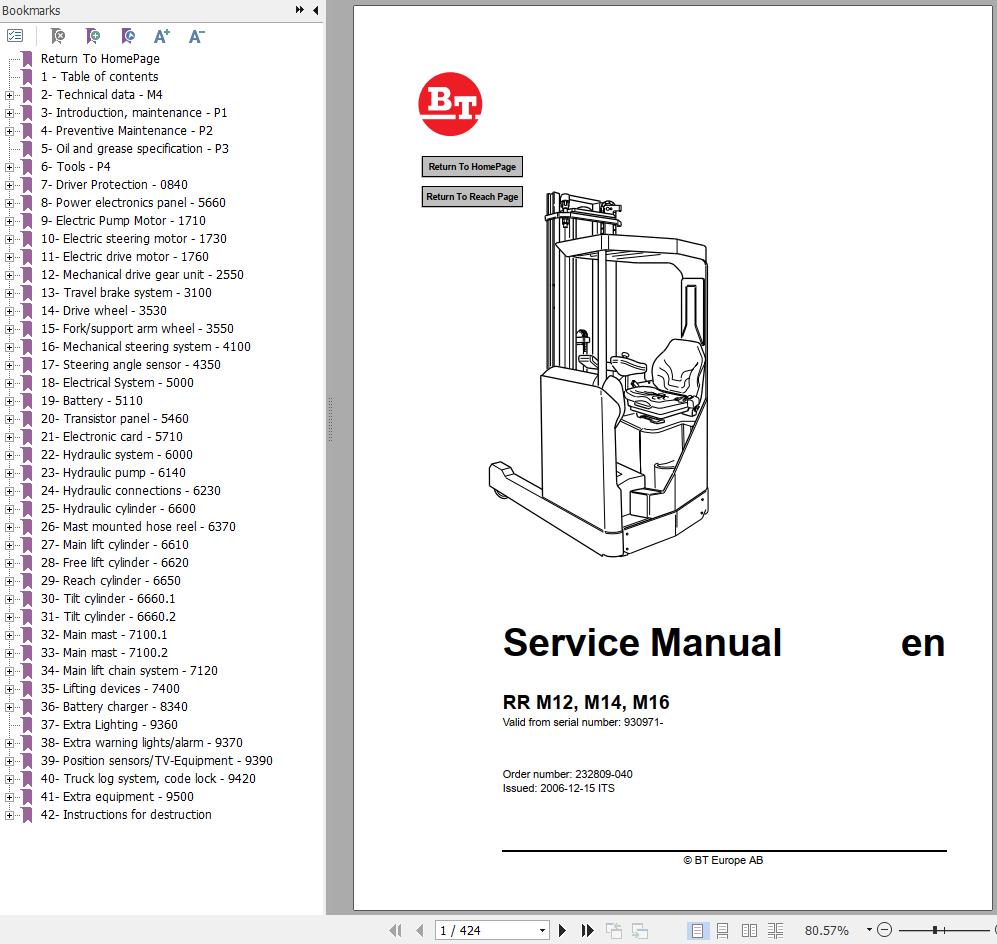Decrease bookmark font size with A-
Screen dimensions: 997x944
point(196,36)
